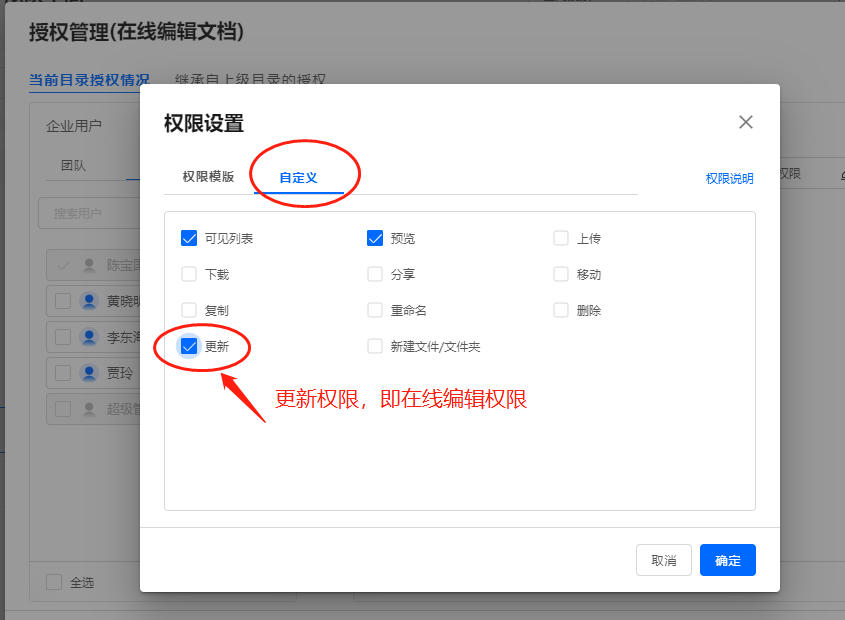This screenshot has width=845, height=620.
Task: Click the avatar icon next to 贾玲
Action: point(89,373)
